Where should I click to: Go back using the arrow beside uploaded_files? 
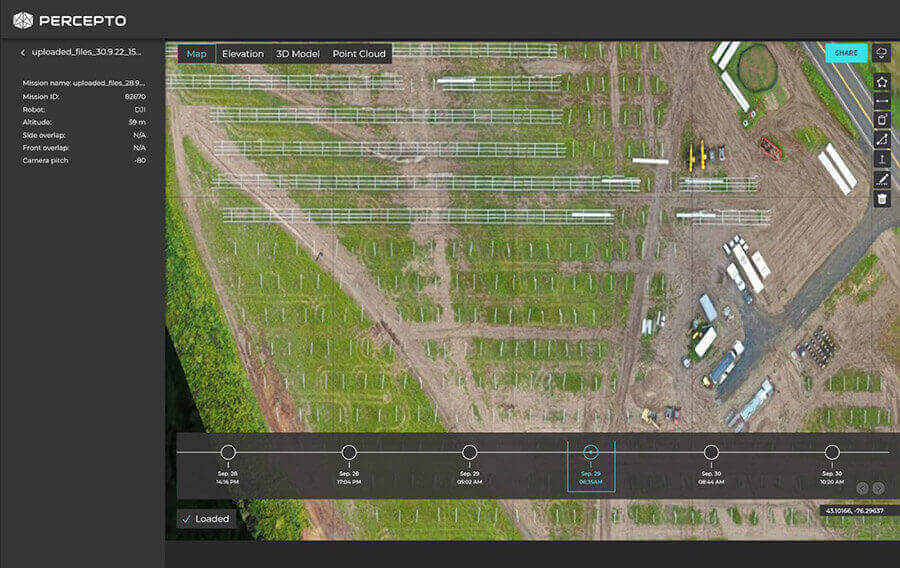[23, 52]
